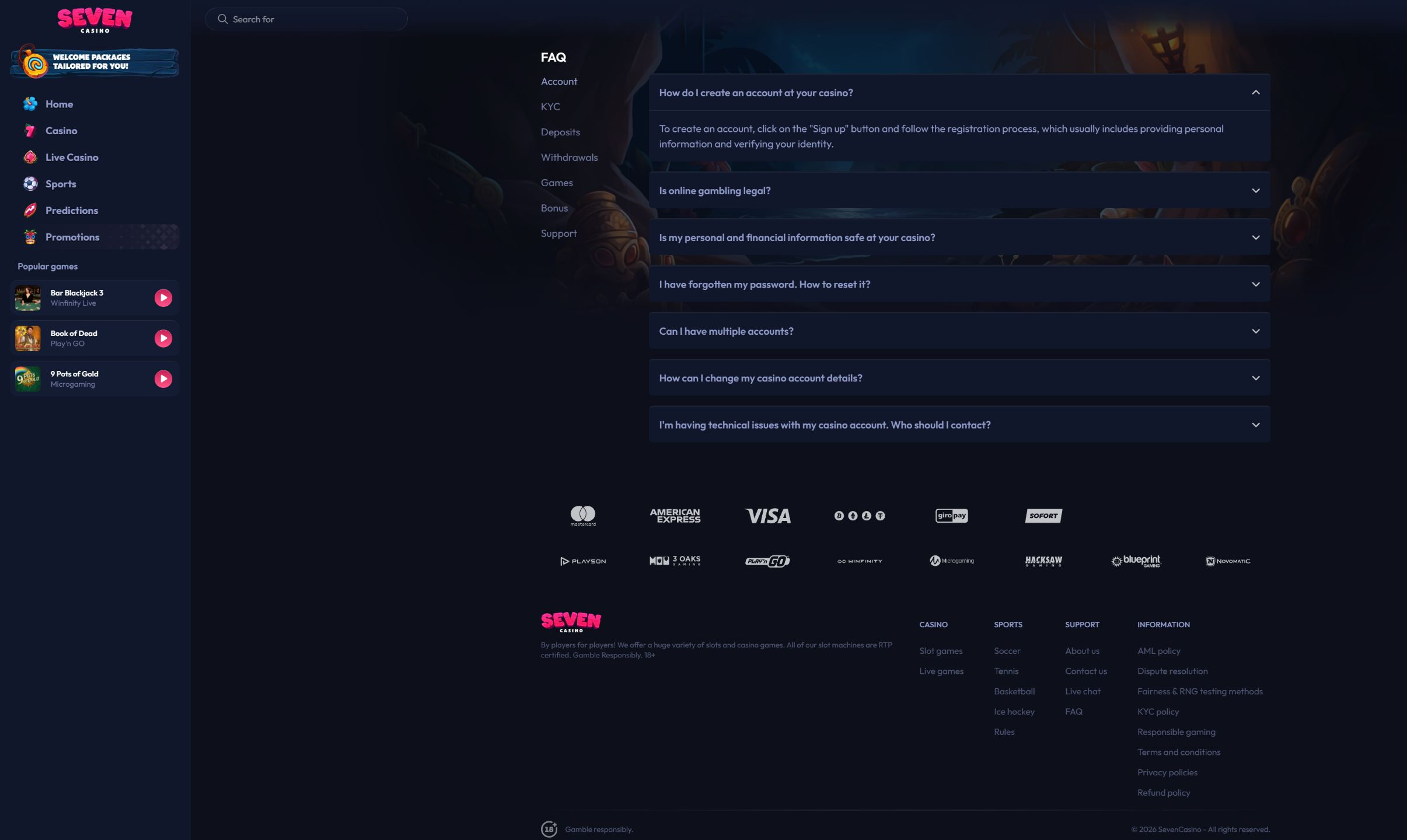Viewport: 1407px width, 840px height.
Task: Click the search magnifier icon
Action: 222,19
